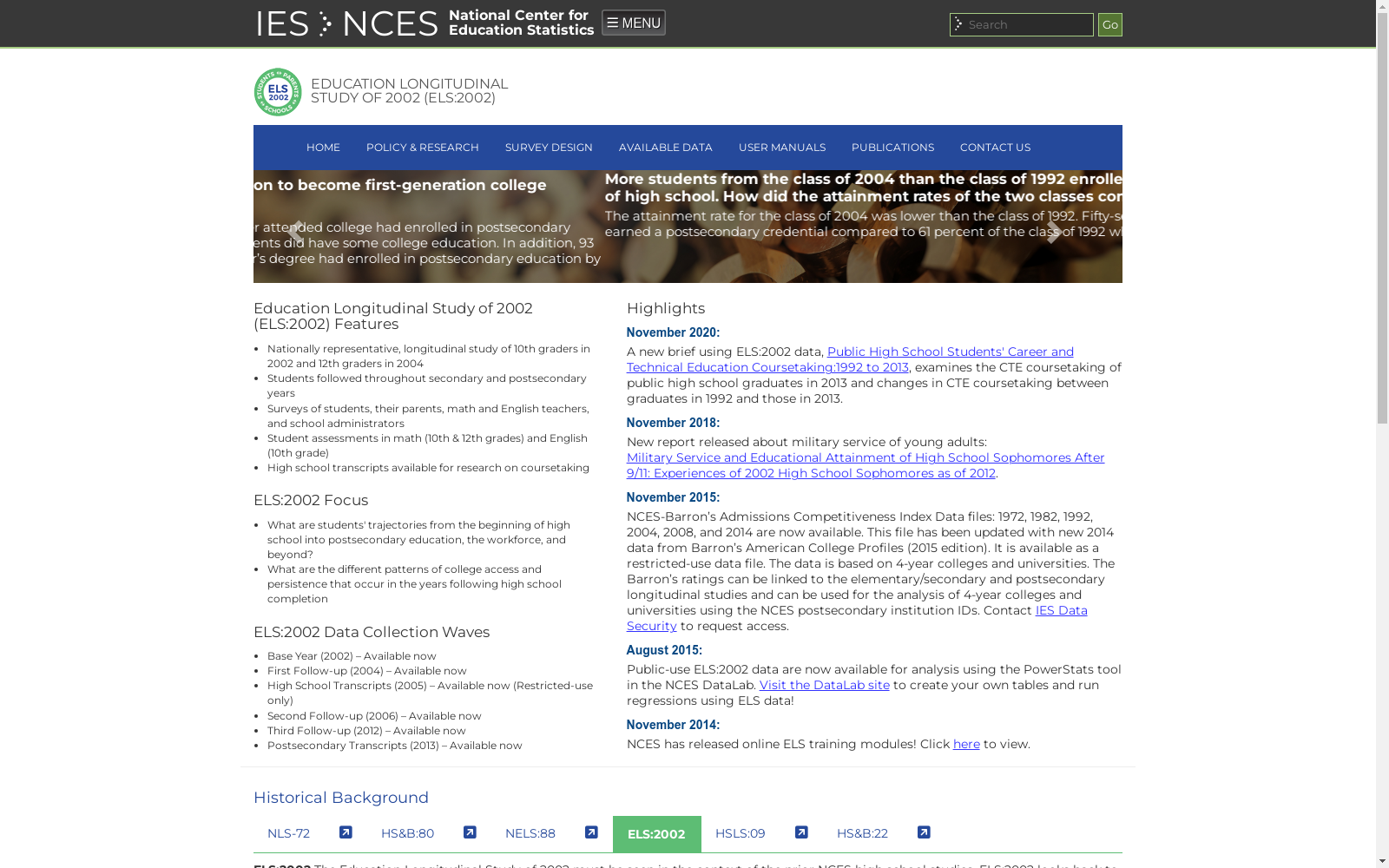Open the NCES logo link
Image resolution: width=1389 pixels, height=868 pixels.
(x=390, y=24)
